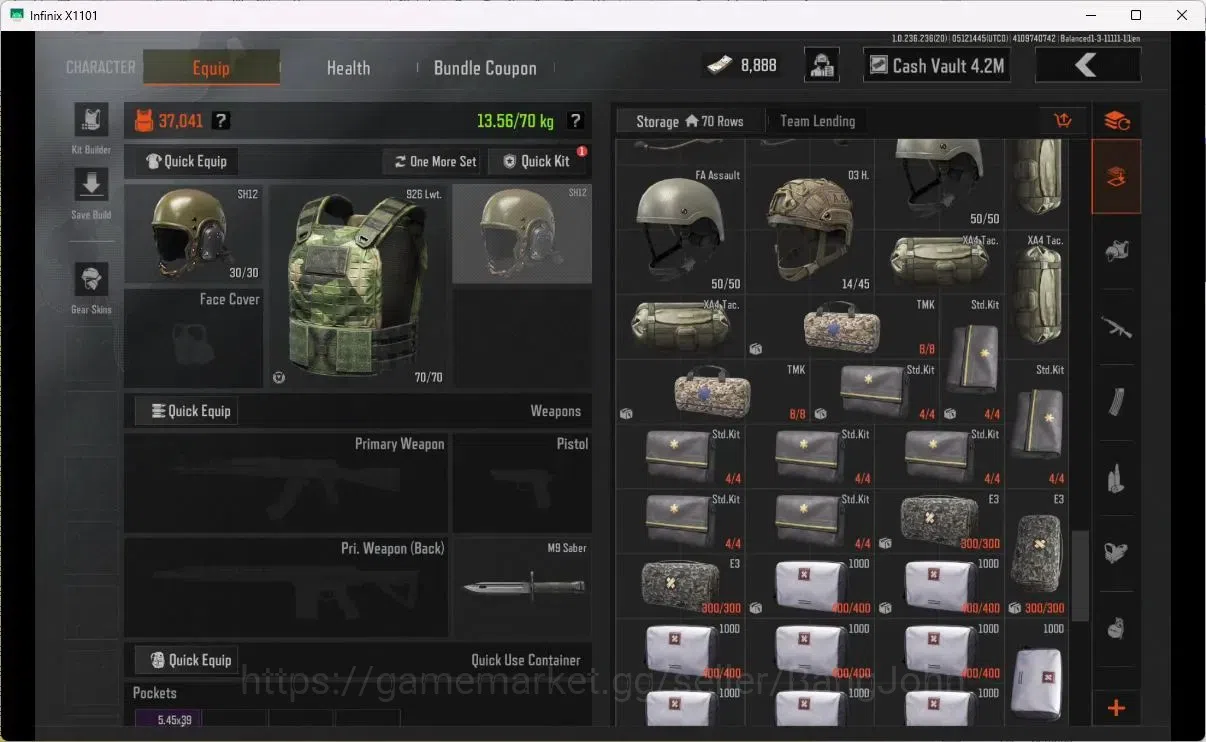Click the orange vest equipment value icon
This screenshot has height=742, width=1206.
(x=144, y=121)
